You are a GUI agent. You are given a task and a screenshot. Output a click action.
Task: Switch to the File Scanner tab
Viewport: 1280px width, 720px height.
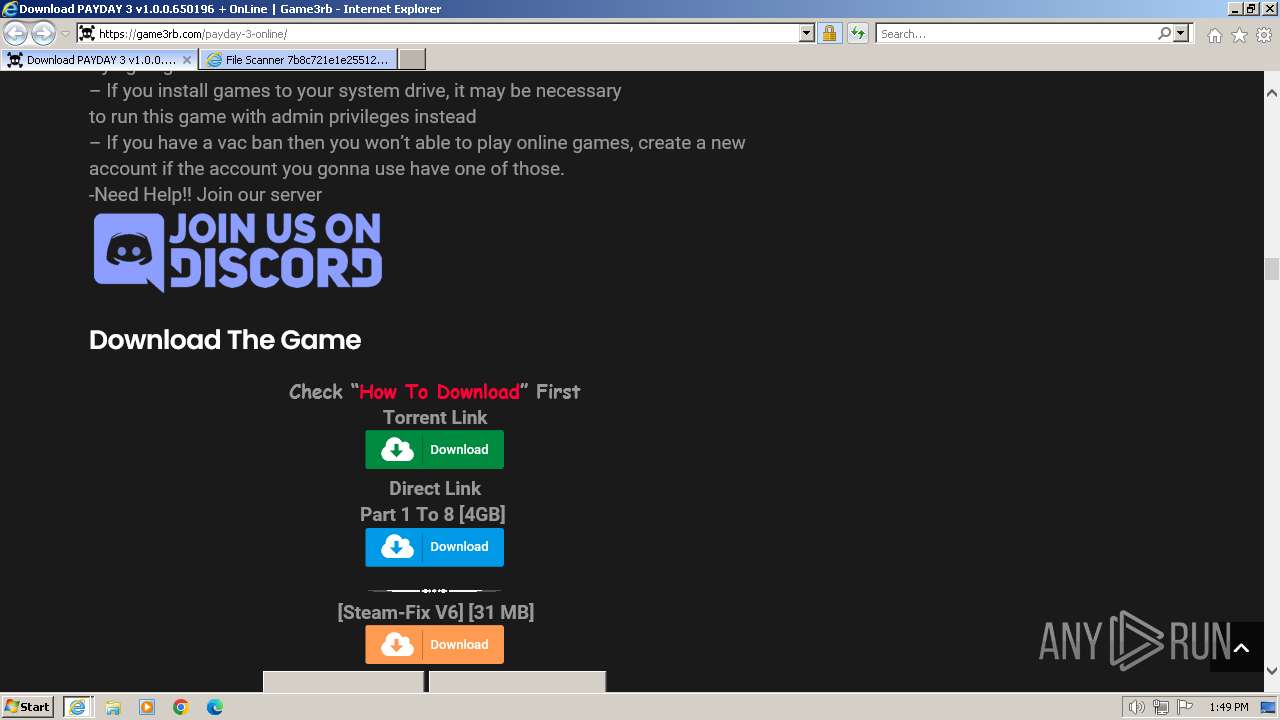(298, 59)
